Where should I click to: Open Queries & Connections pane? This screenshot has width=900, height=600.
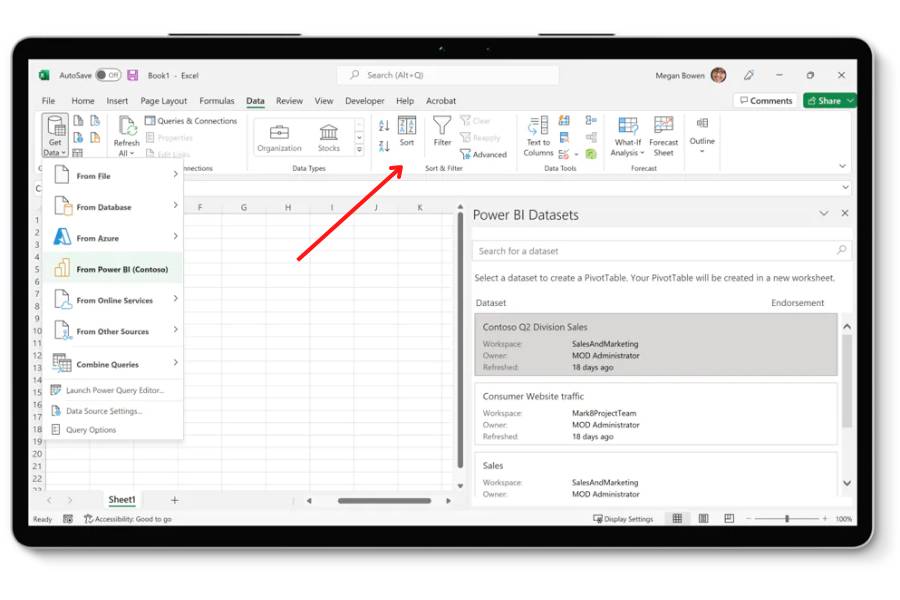tap(191, 121)
